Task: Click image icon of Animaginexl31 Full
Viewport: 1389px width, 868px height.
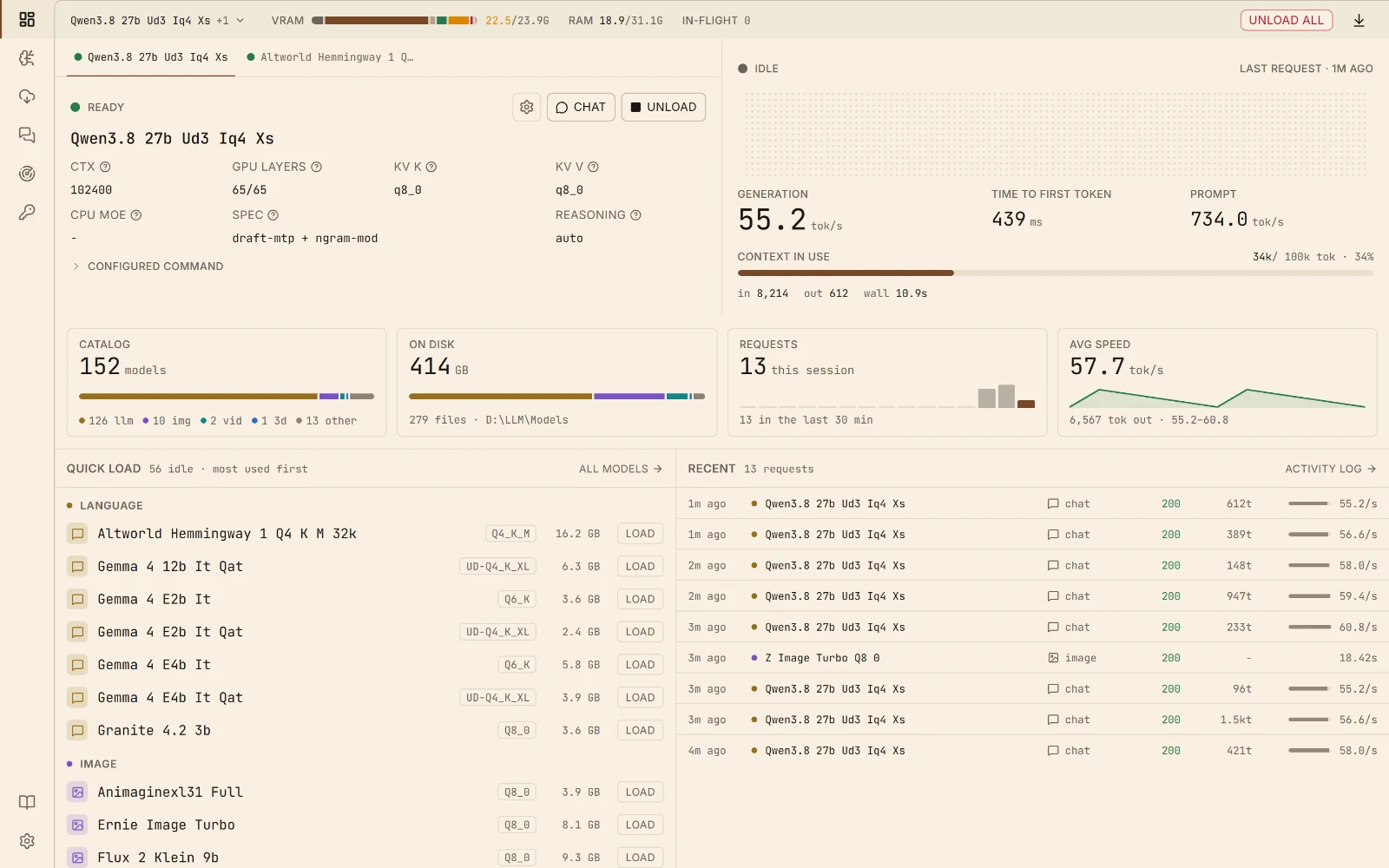Action: pos(77,792)
